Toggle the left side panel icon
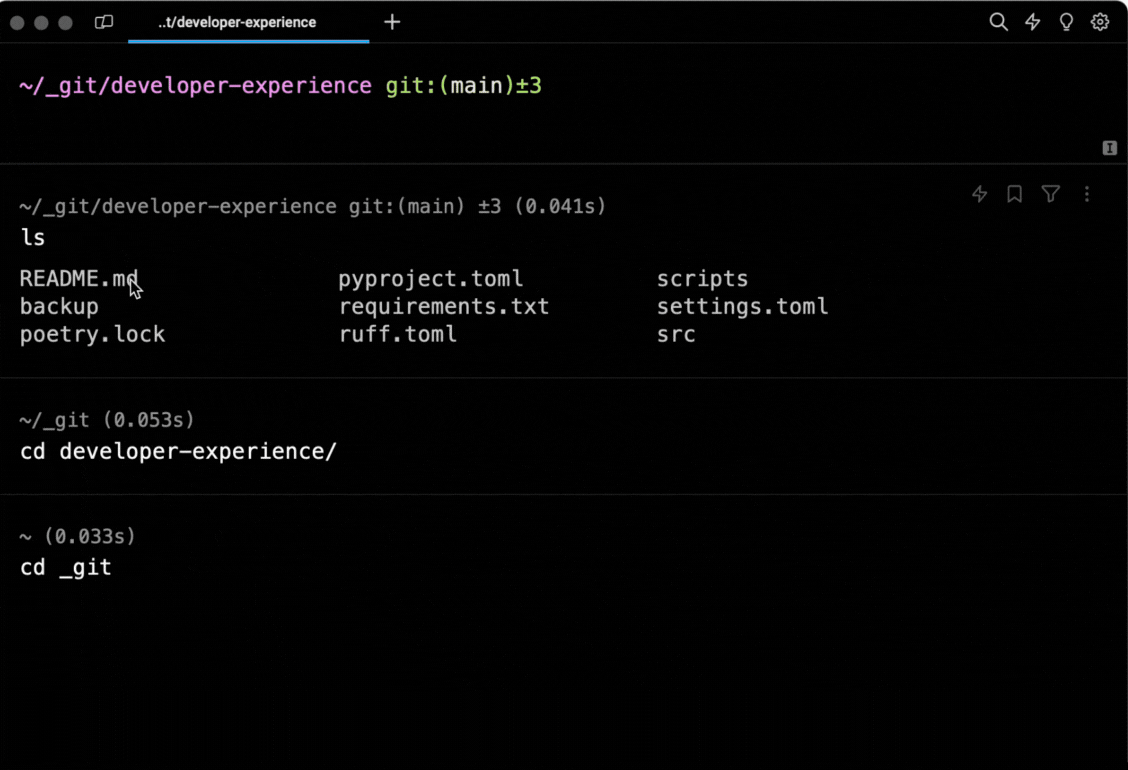The width and height of the screenshot is (1128, 770). click(x=104, y=22)
